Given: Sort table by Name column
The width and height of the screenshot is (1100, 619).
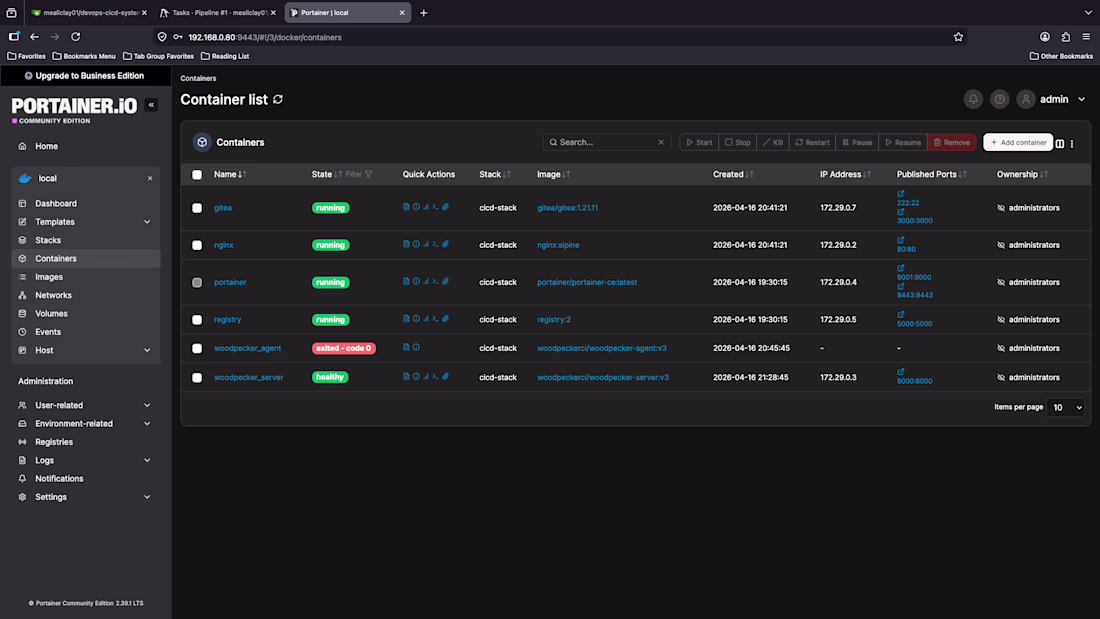Looking at the screenshot, I should [x=230, y=174].
